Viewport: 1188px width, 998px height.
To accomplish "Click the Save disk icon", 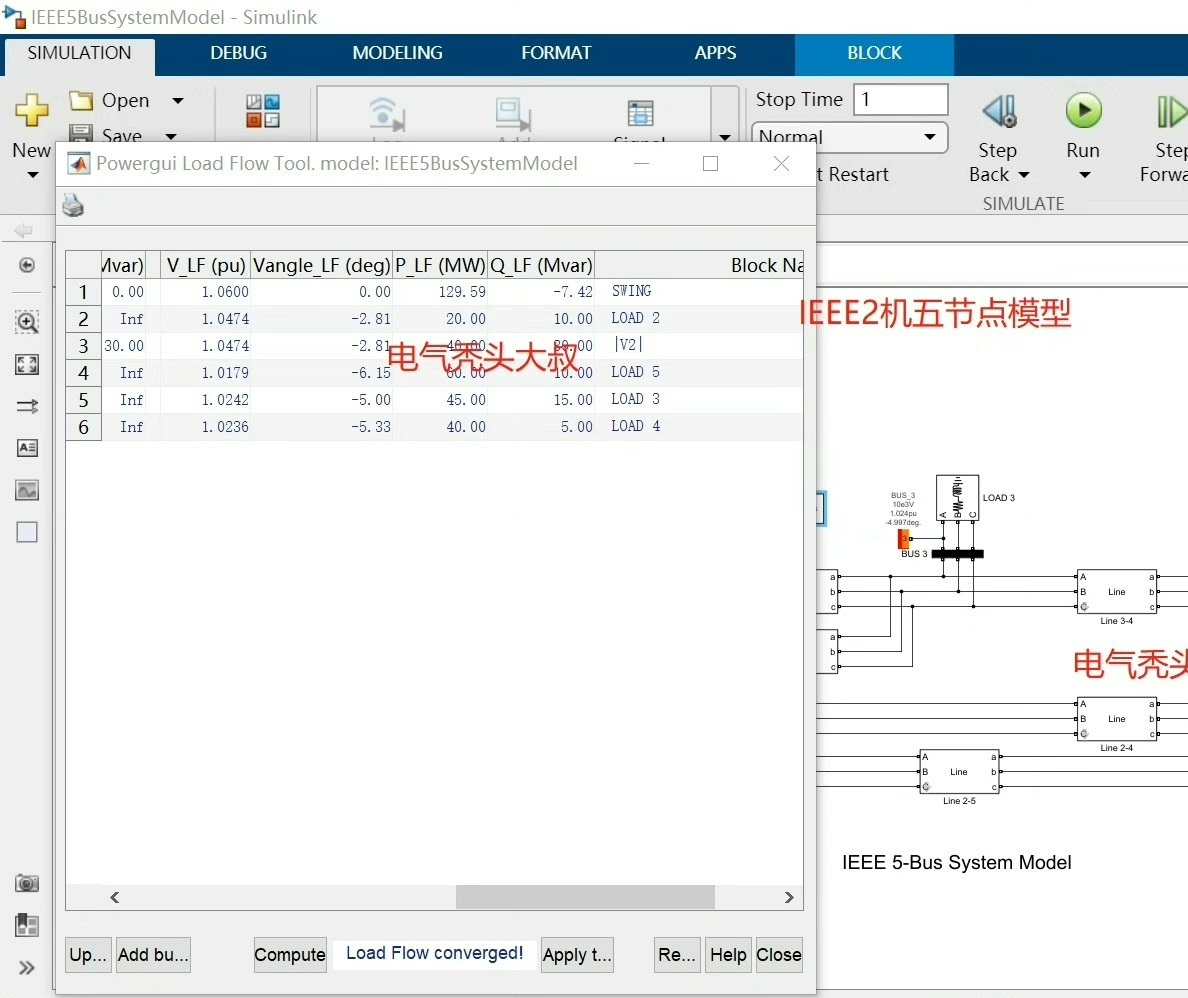I will [81, 133].
